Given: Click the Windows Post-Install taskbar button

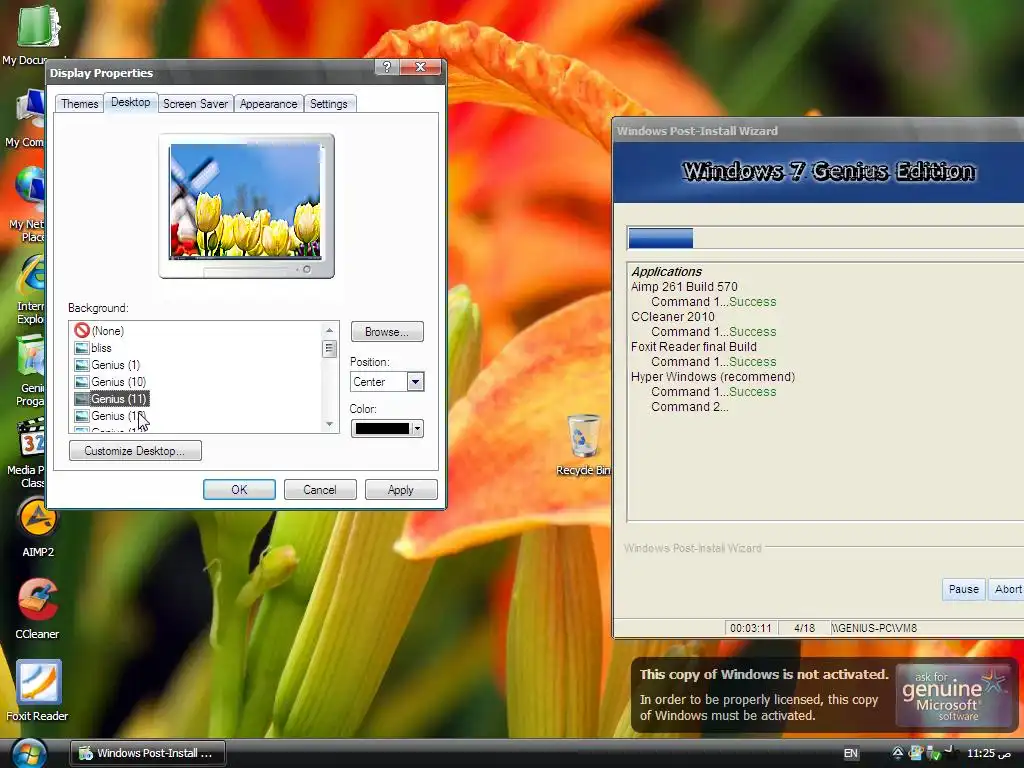Looking at the screenshot, I should pos(148,754).
